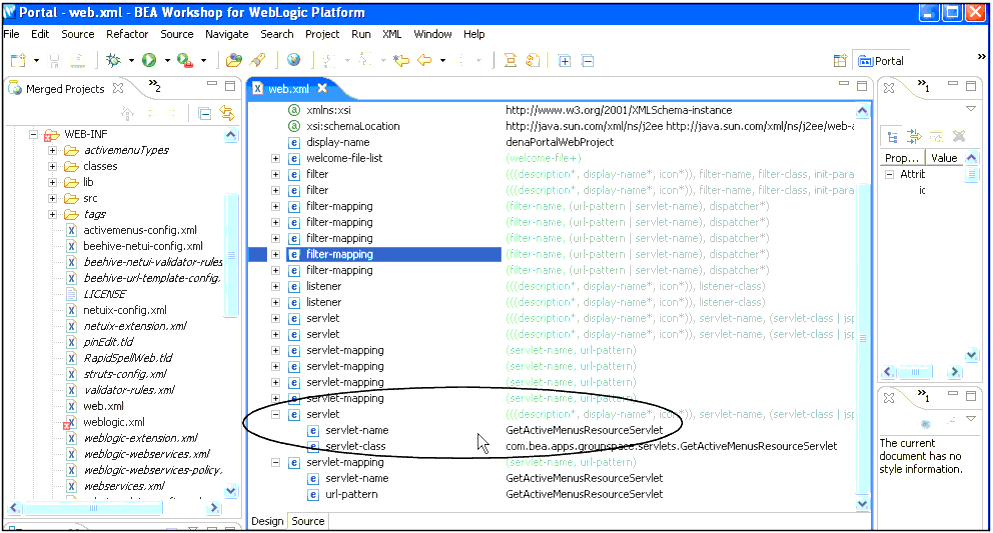Expand the tags folder

pos(53,215)
